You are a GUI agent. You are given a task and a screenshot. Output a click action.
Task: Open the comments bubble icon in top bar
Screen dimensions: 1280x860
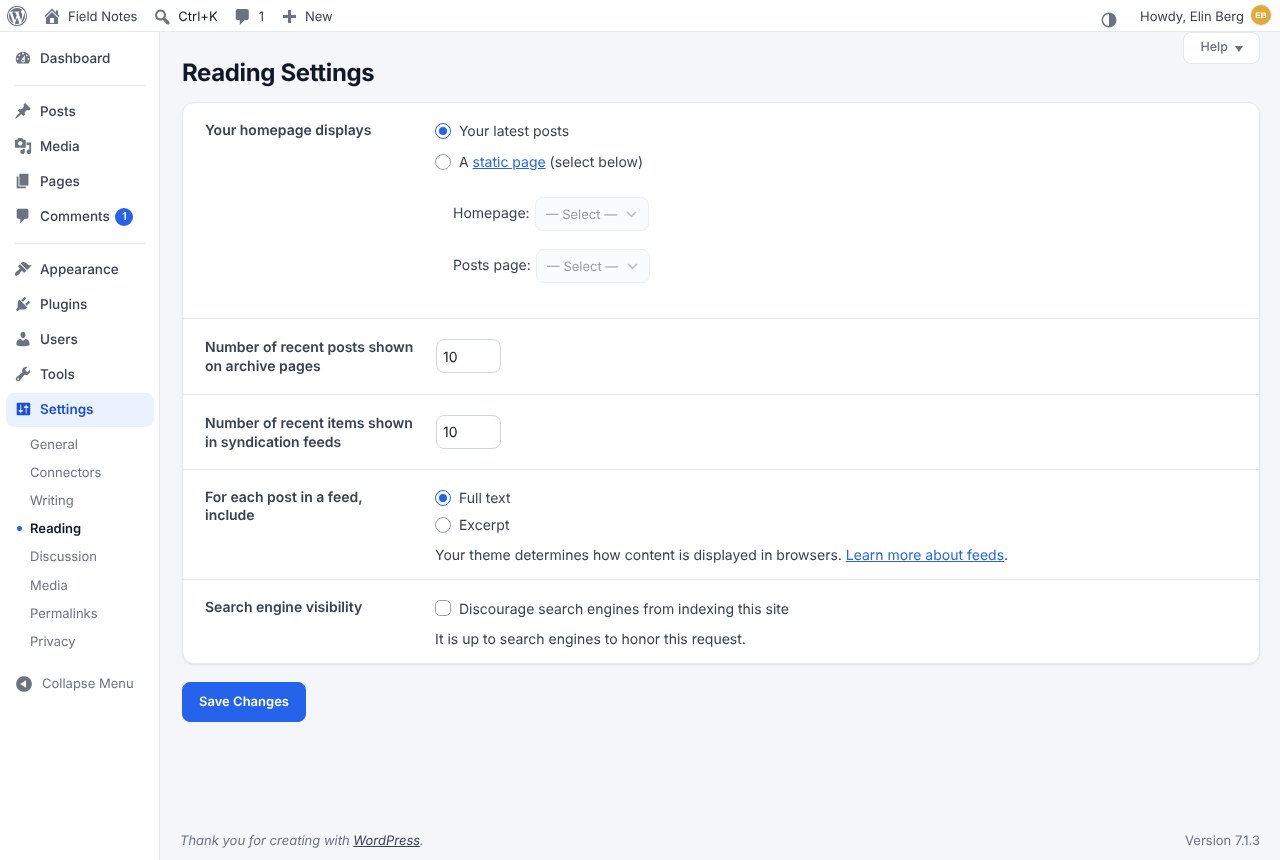(x=242, y=16)
